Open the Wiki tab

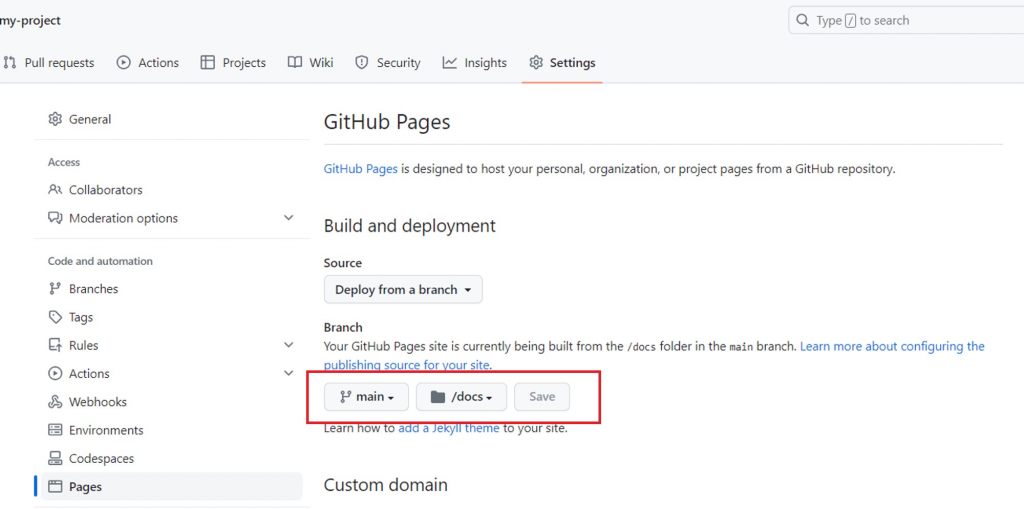[x=311, y=63]
